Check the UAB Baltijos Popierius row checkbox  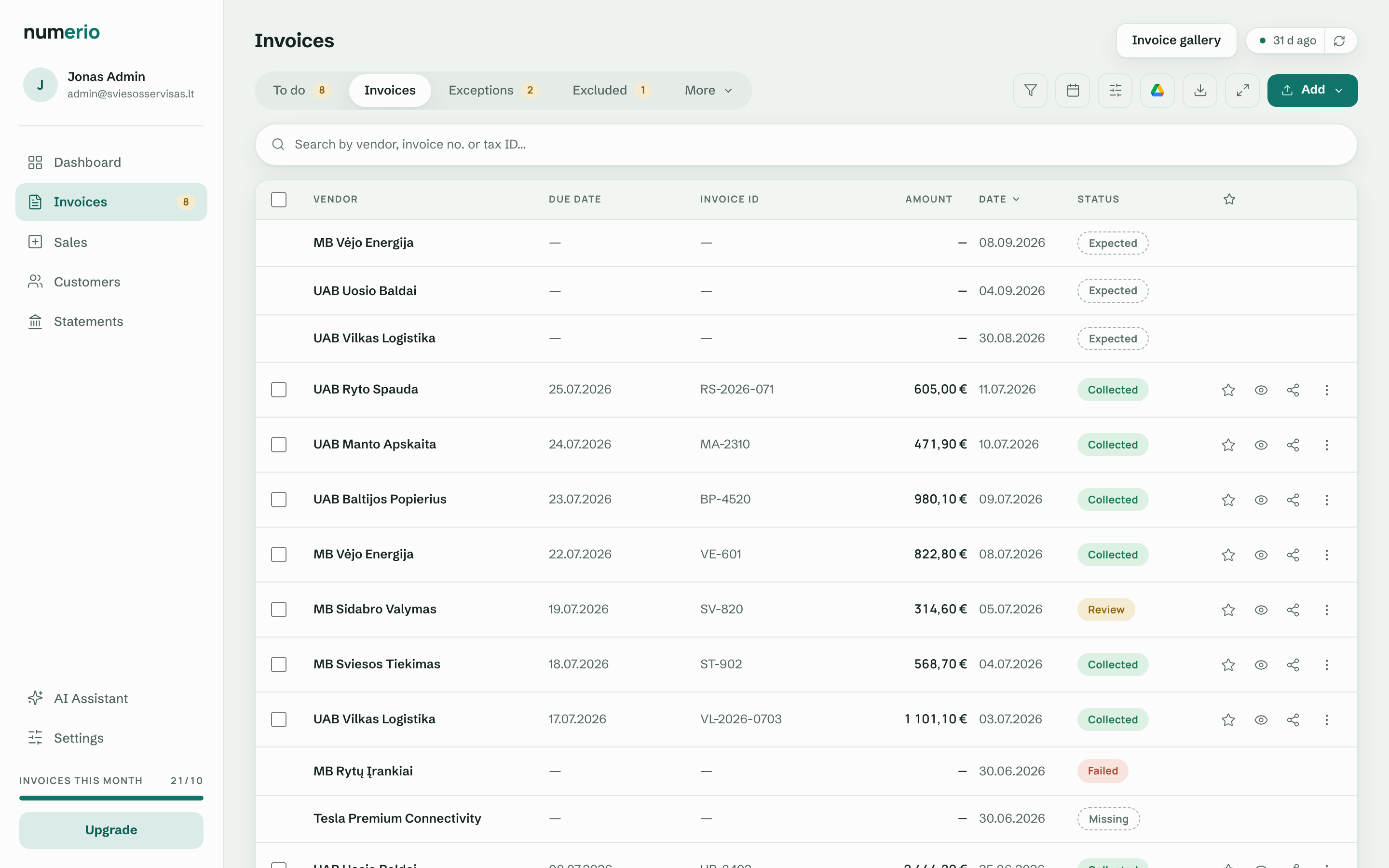click(x=279, y=500)
